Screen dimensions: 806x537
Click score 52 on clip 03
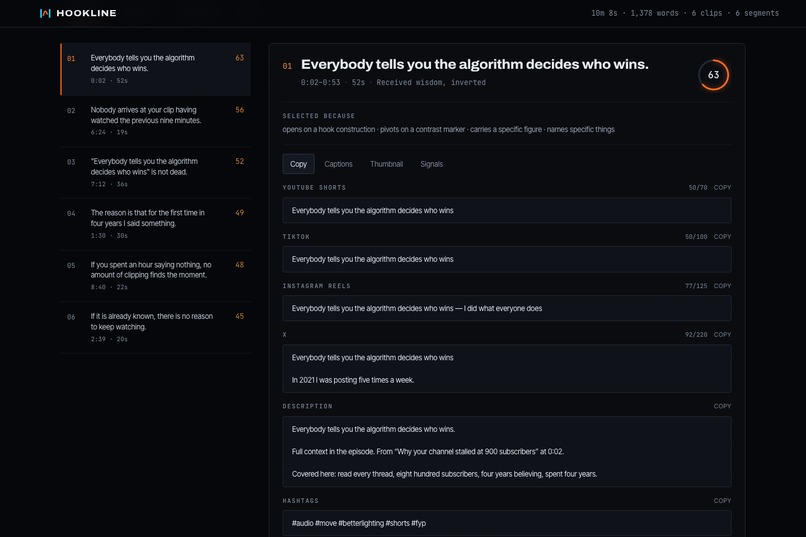coord(240,161)
